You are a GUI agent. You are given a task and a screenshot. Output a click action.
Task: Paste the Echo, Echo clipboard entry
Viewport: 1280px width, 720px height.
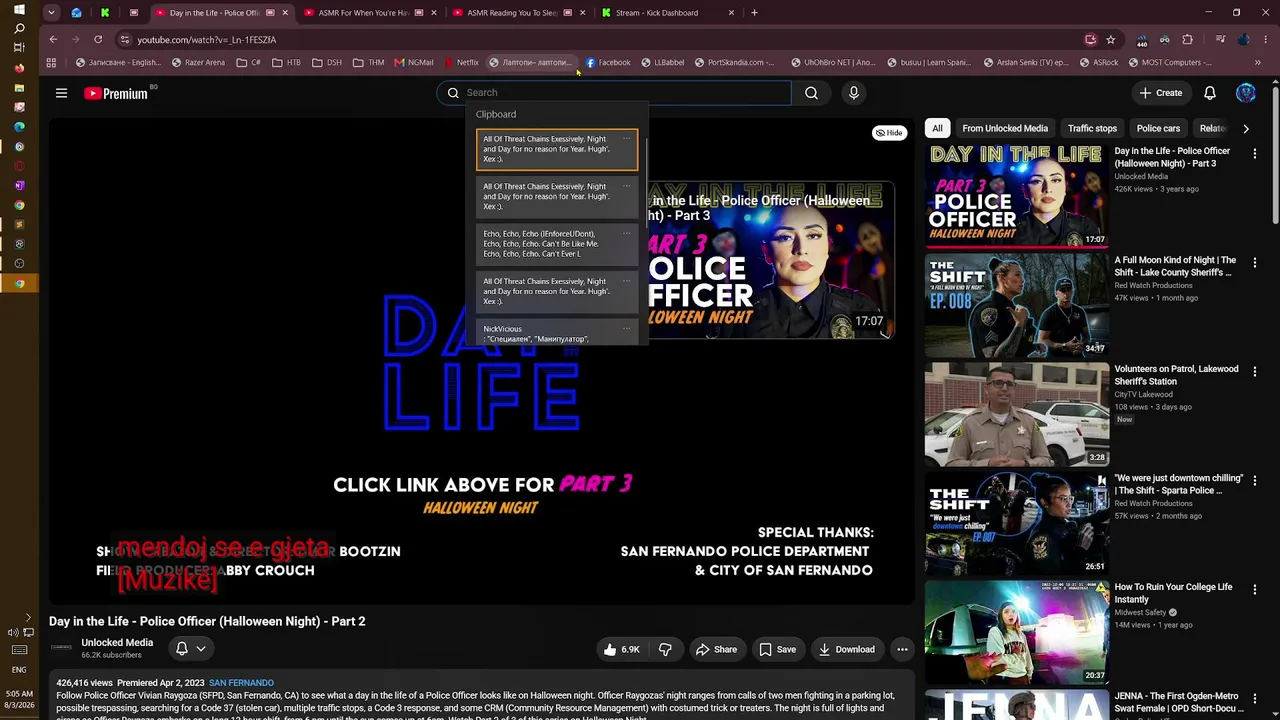(556, 244)
